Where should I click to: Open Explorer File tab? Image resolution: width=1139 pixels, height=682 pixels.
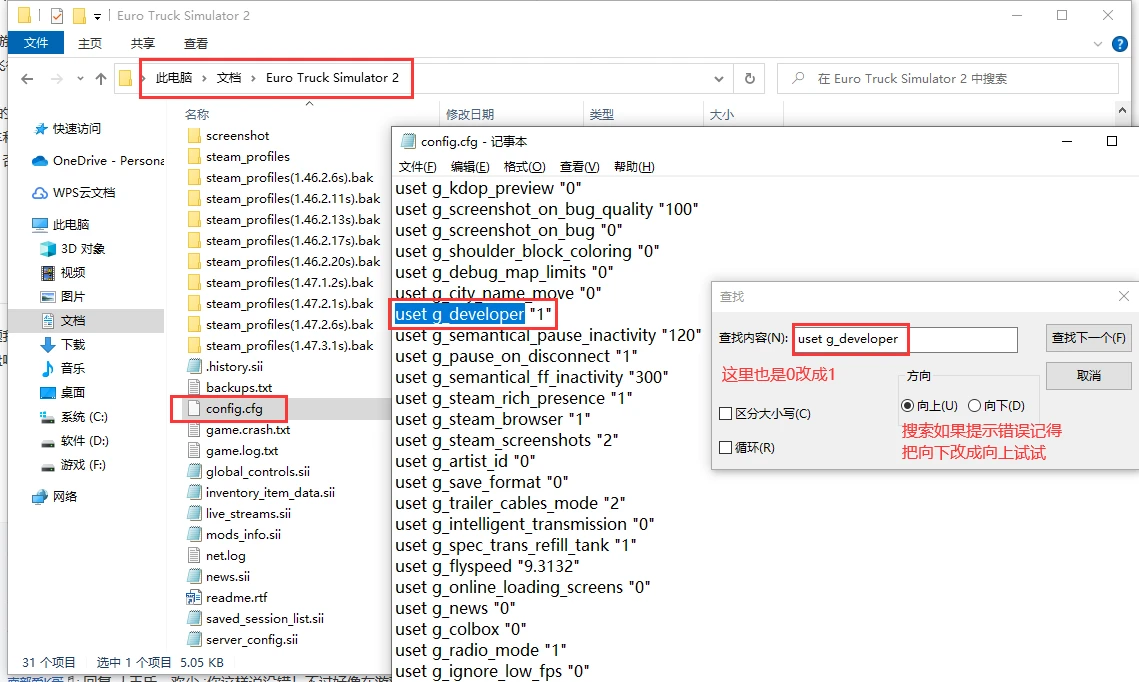36,43
